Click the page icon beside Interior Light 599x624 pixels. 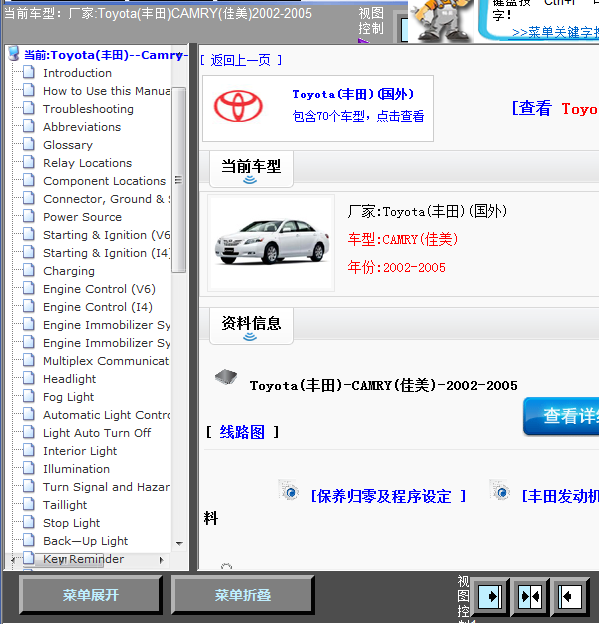tap(29, 450)
